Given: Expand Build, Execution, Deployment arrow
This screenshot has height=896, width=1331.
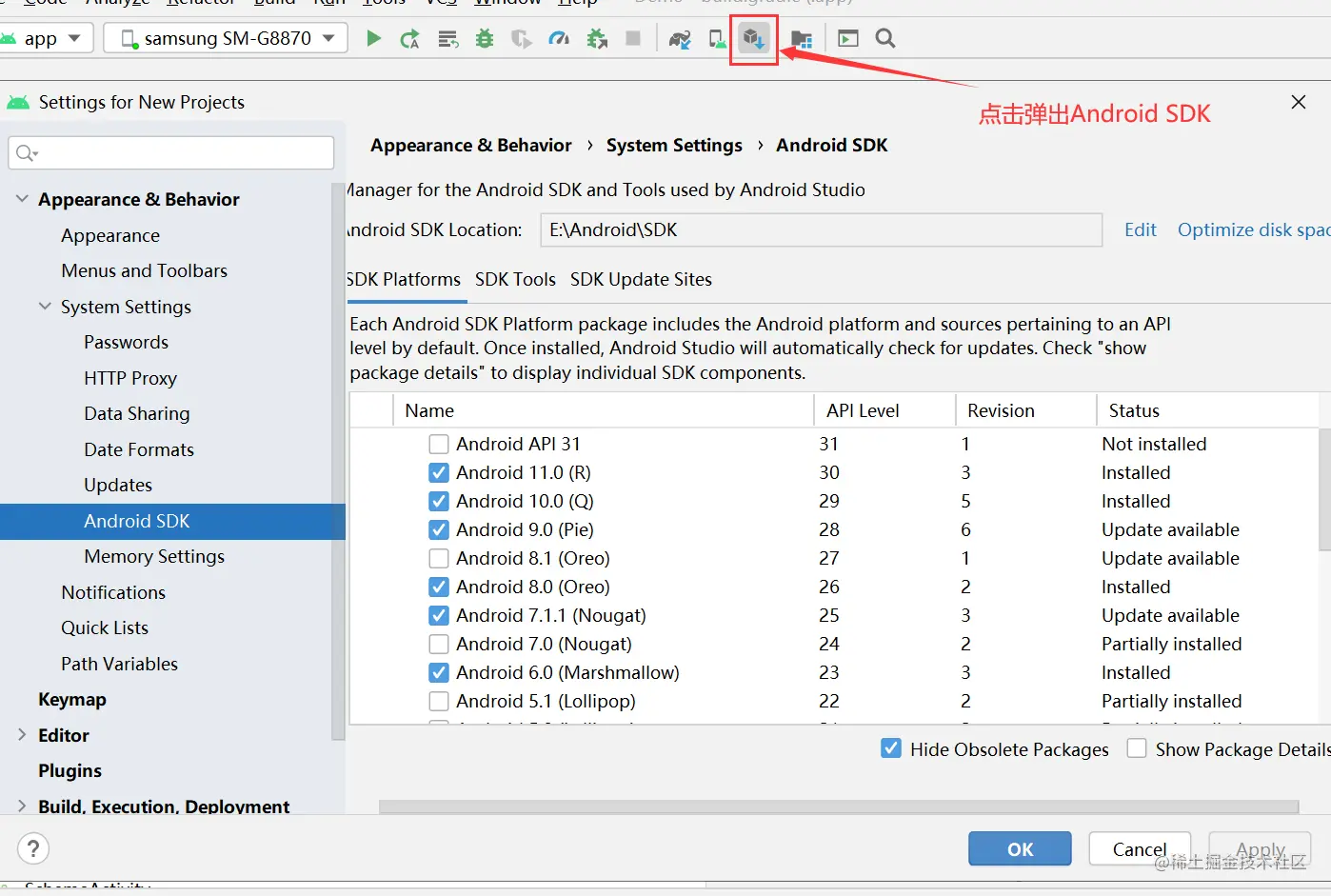Looking at the screenshot, I should click(x=22, y=806).
